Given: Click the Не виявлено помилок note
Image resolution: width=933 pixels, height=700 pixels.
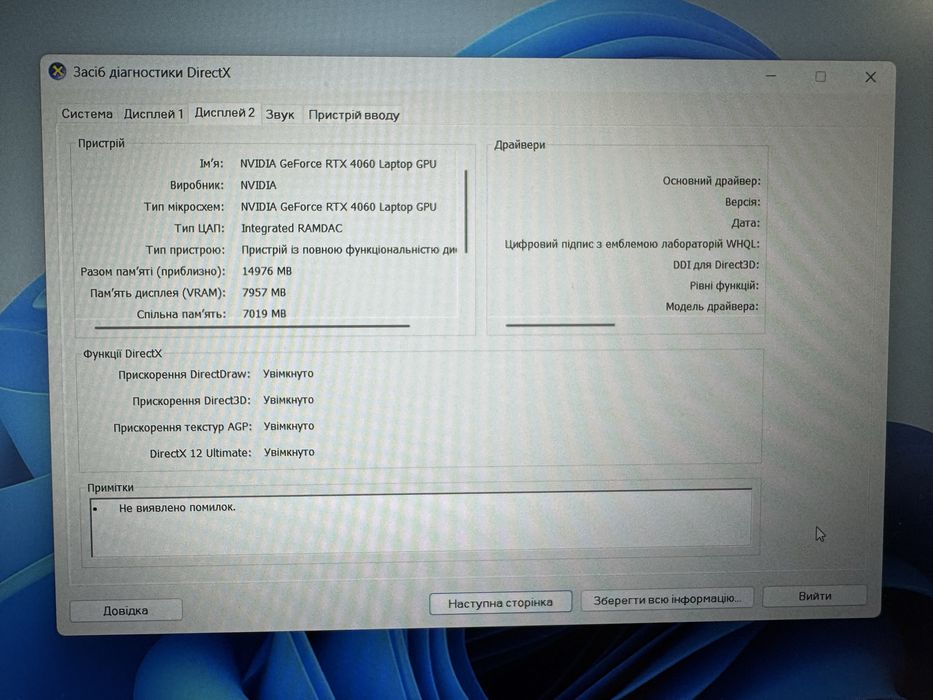Looking at the screenshot, I should click(177, 507).
